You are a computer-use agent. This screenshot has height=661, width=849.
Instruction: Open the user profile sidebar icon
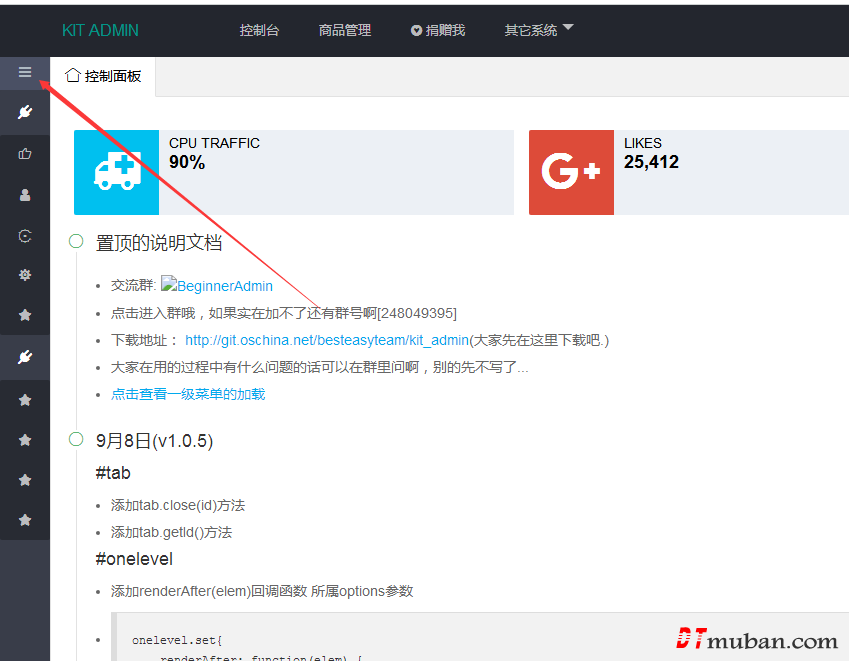point(25,195)
